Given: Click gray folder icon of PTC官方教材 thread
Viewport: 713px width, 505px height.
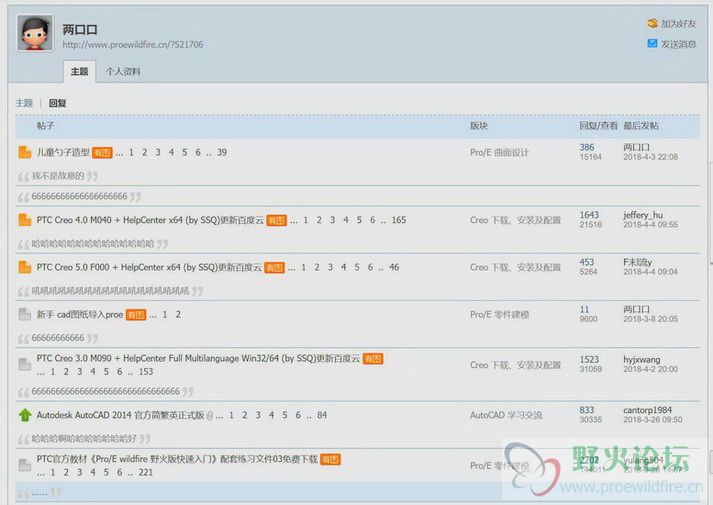Looking at the screenshot, I should (25, 465).
